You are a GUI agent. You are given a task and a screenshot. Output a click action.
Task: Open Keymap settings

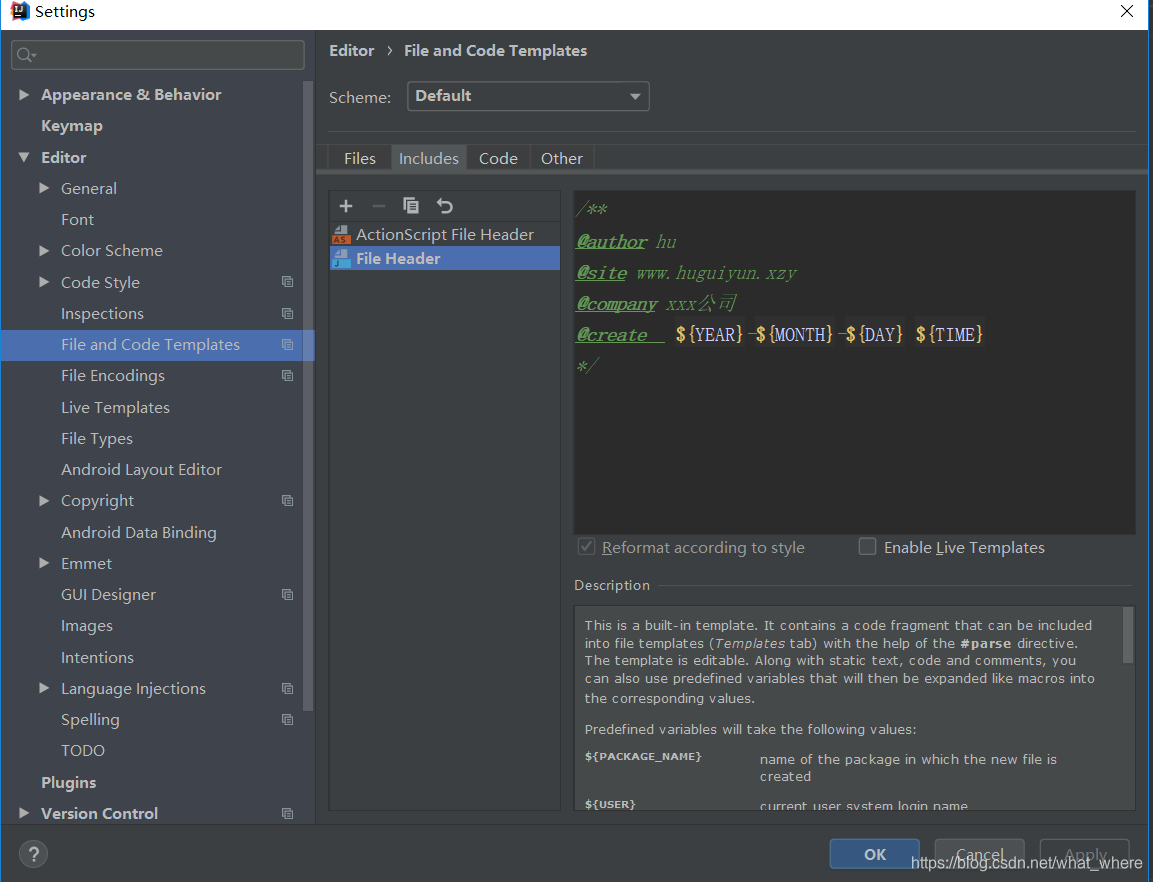coord(72,126)
